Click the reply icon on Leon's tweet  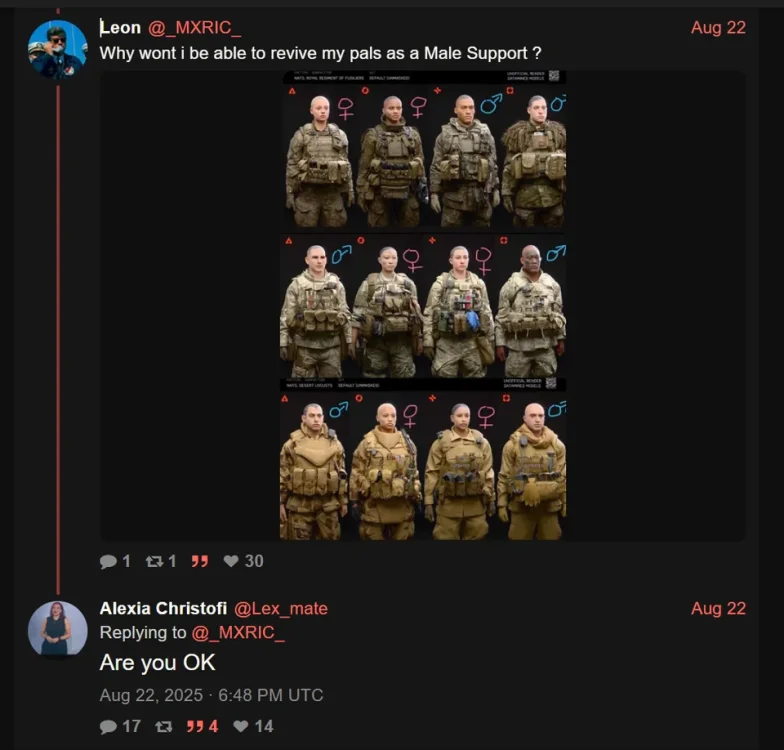click(x=108, y=562)
